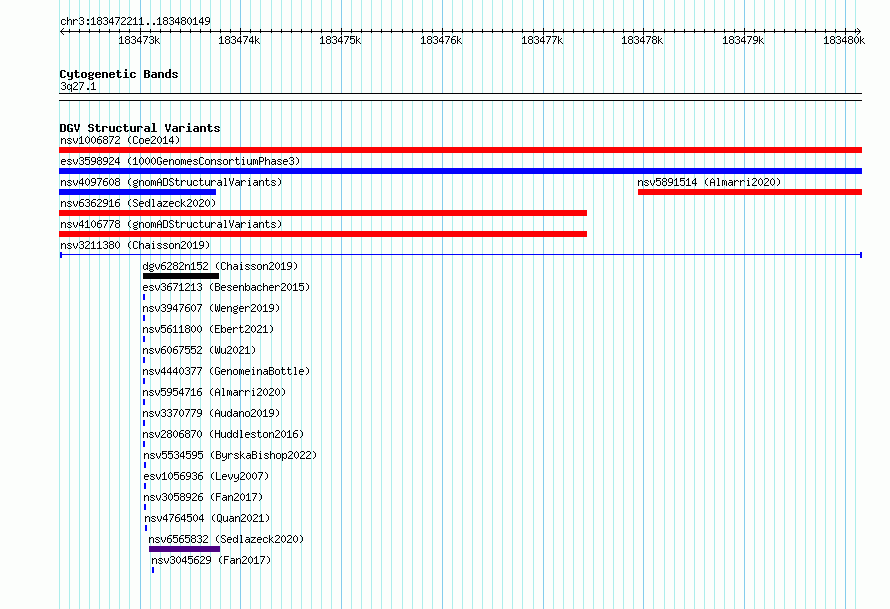This screenshot has height=609, width=890.
Task: Click the 3q27.1 band label
Action: point(78,86)
